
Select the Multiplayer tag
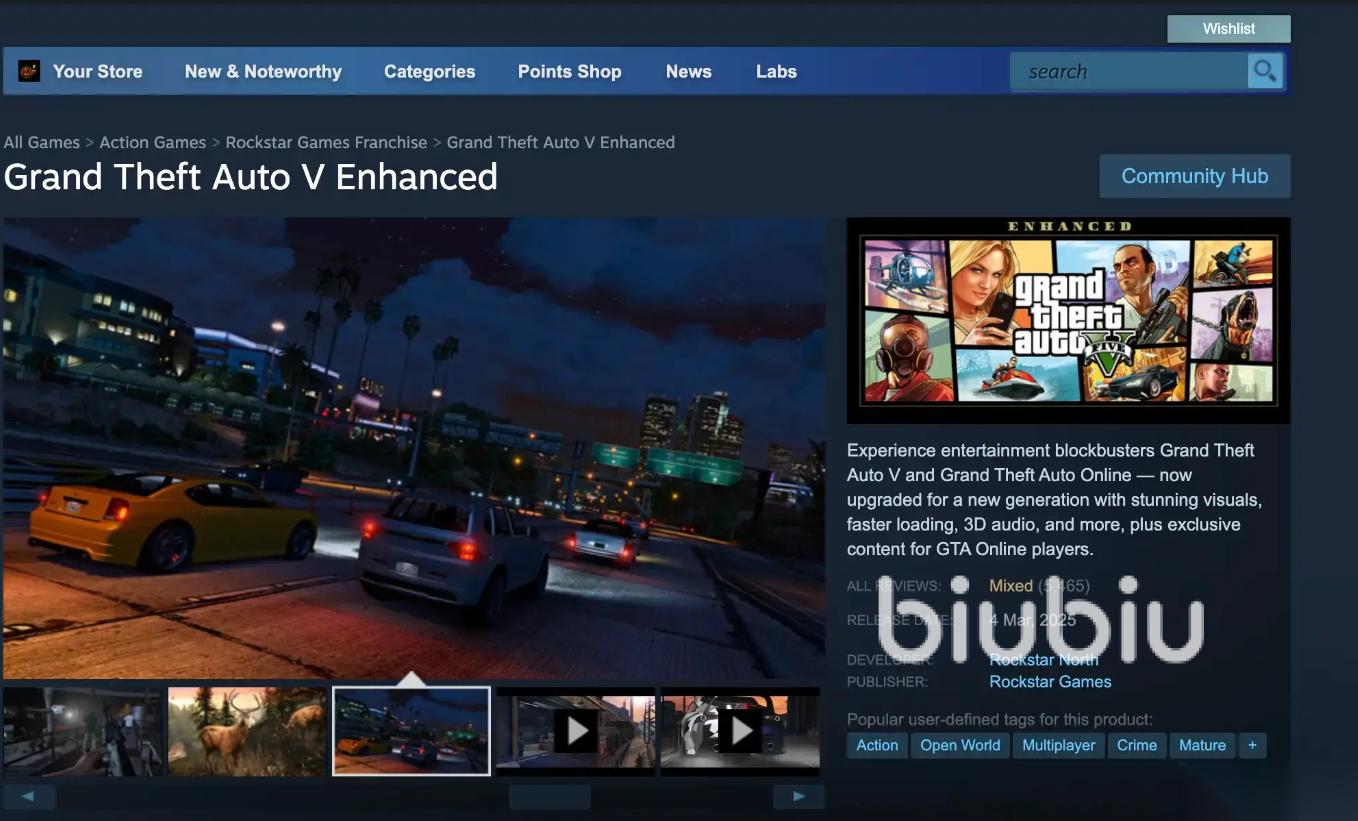[x=1059, y=745]
